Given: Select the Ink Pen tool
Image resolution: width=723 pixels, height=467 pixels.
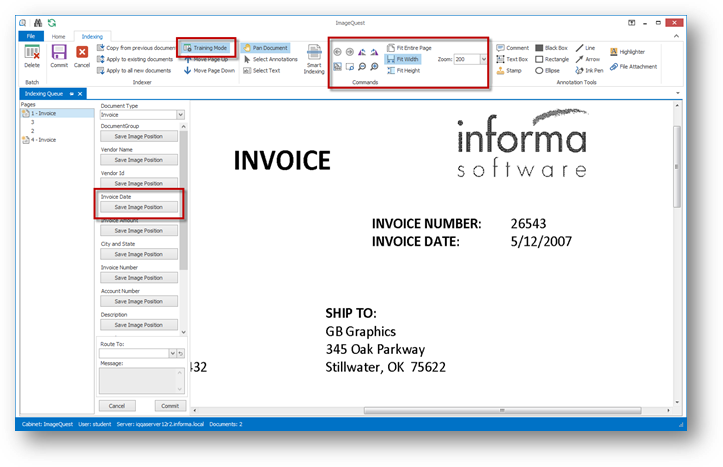Looking at the screenshot, I should (x=589, y=71).
